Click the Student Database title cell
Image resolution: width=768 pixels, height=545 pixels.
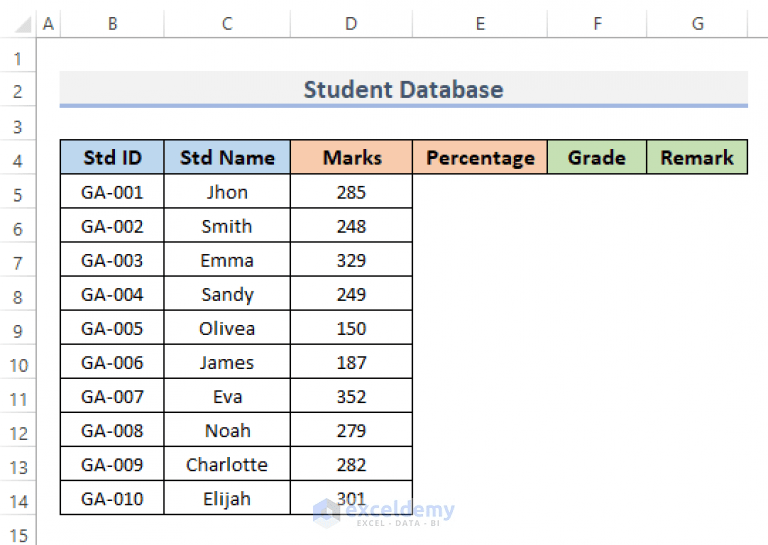click(404, 90)
